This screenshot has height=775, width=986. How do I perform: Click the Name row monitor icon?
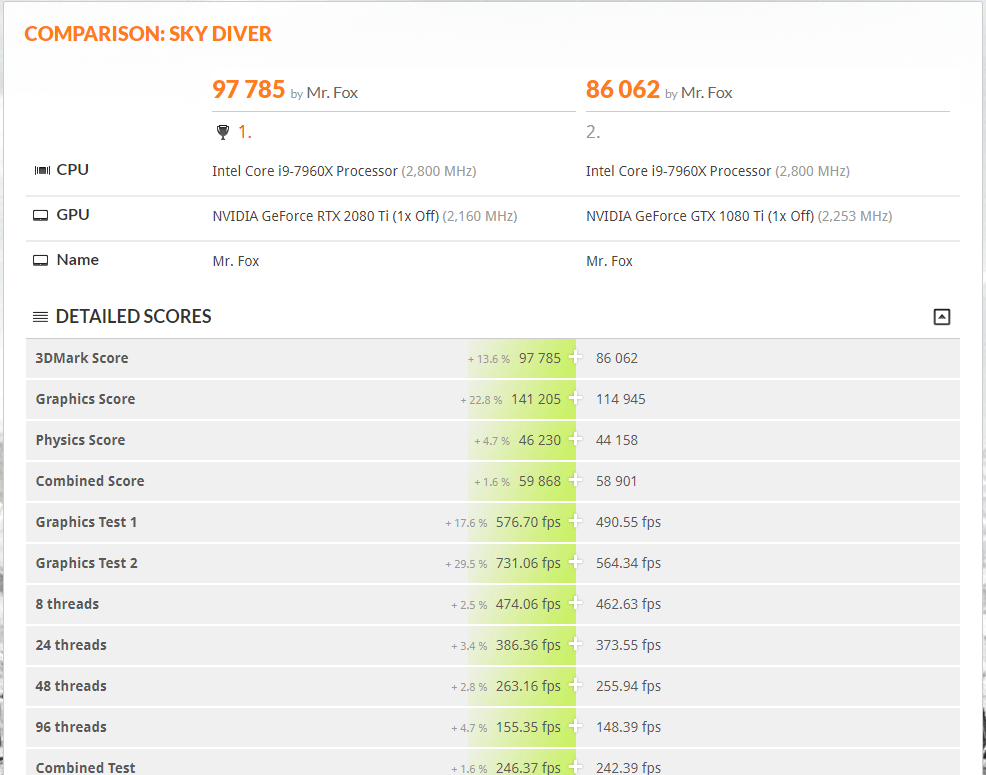pyautogui.click(x=40, y=260)
